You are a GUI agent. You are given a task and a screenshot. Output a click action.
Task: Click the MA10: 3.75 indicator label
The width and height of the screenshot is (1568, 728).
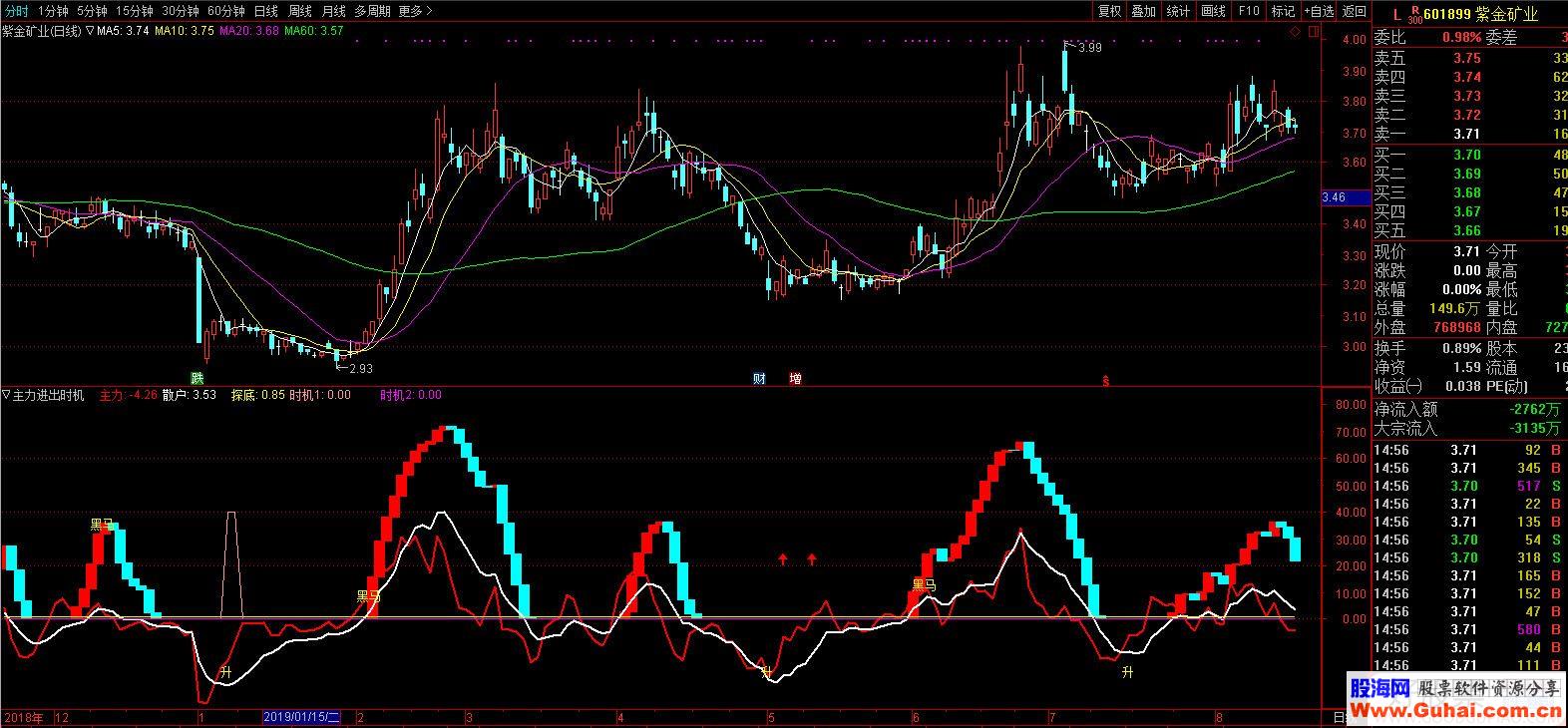point(185,31)
